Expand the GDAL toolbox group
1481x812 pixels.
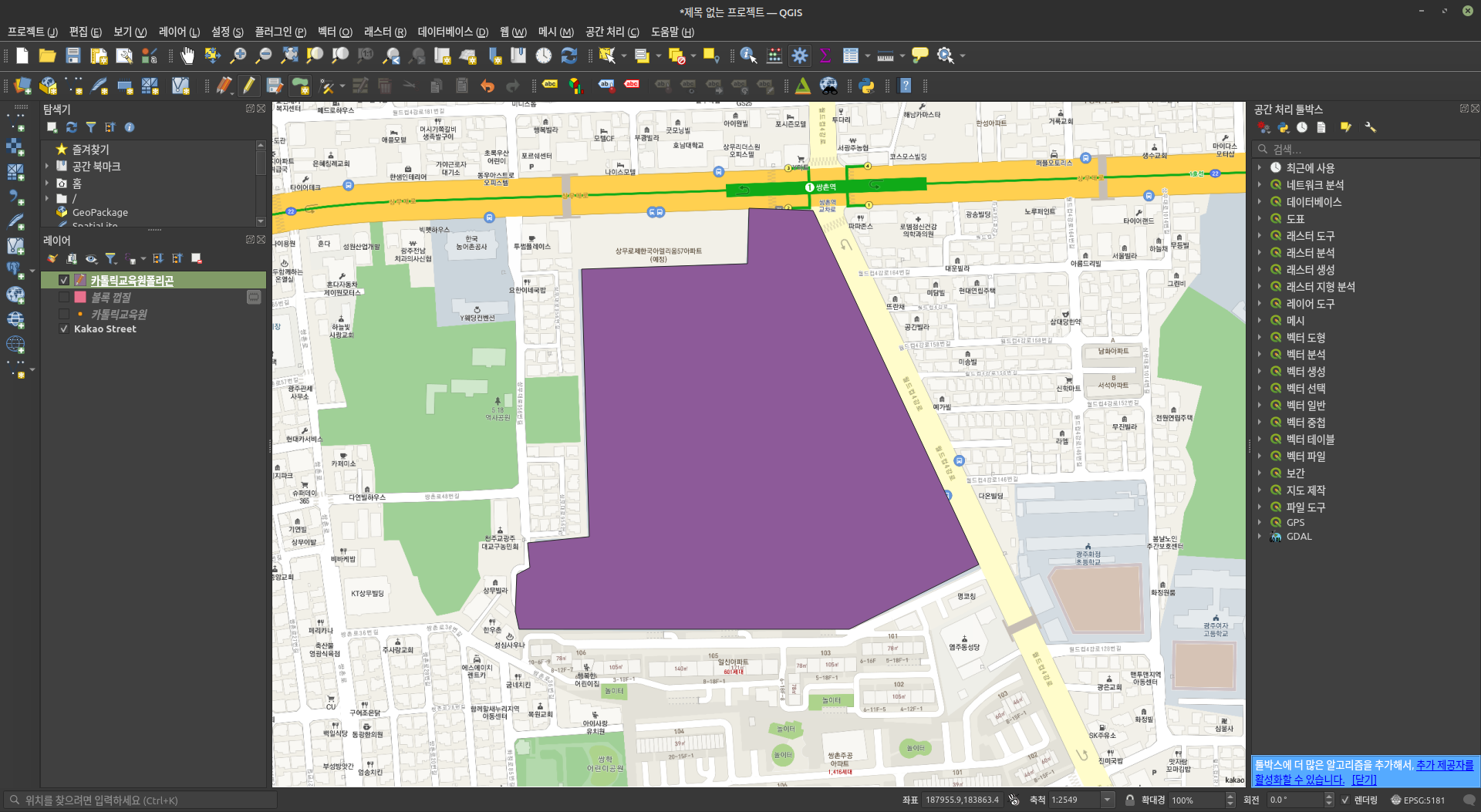(1260, 536)
